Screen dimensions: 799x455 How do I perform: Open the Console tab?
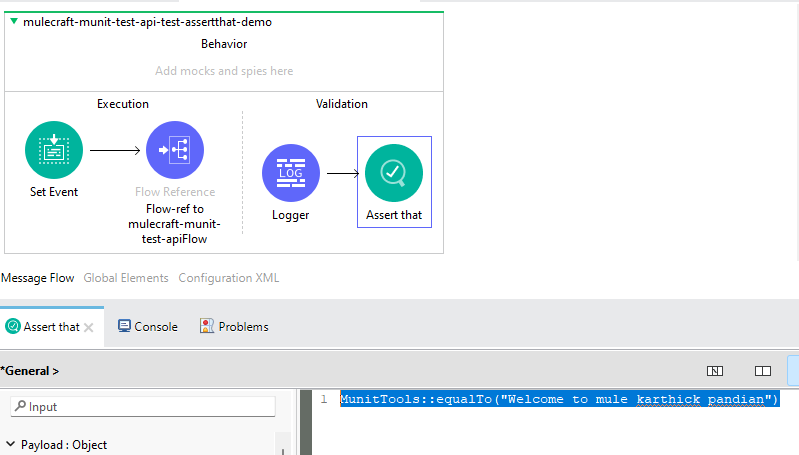click(156, 326)
